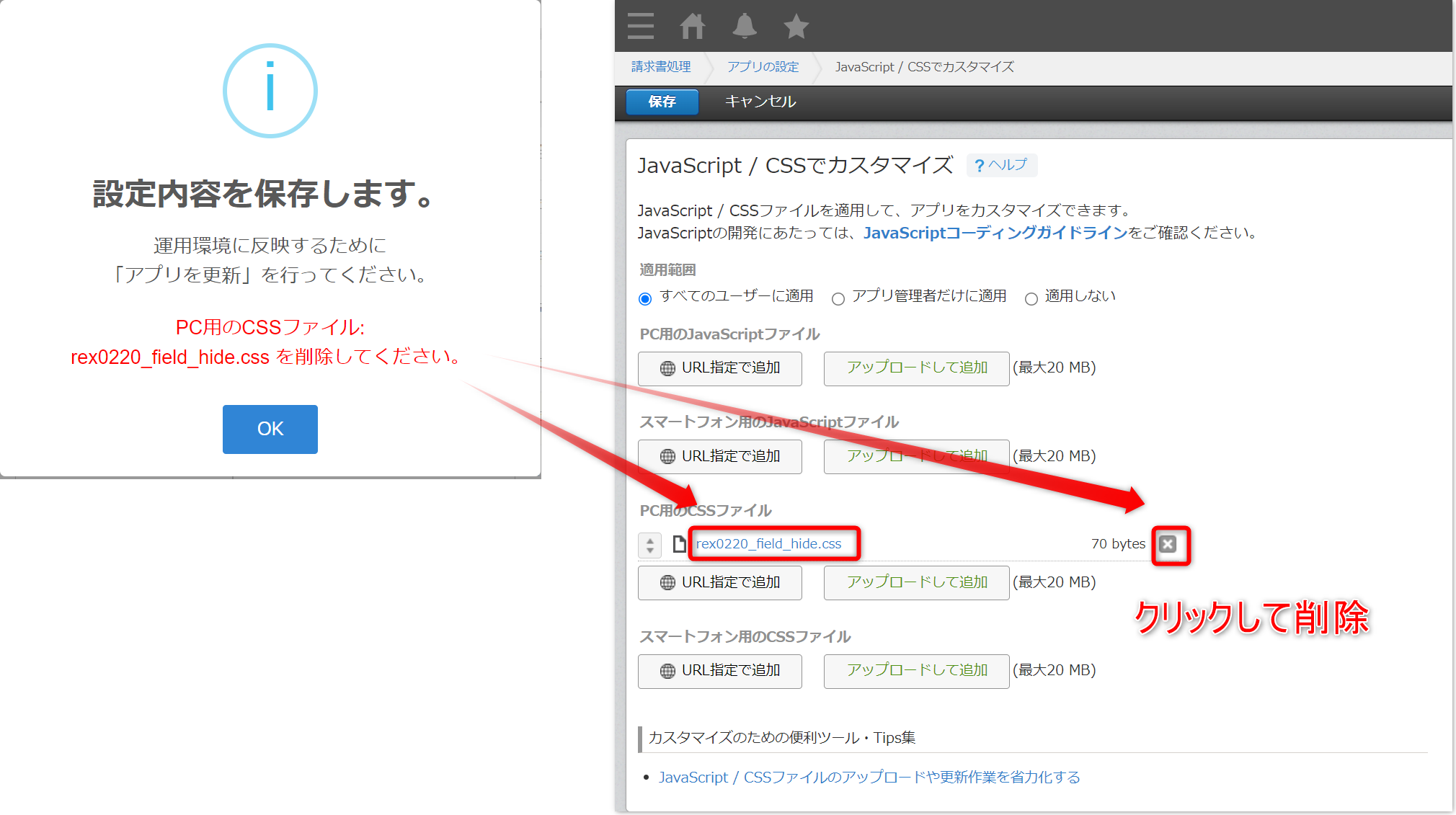Click the favorites star icon
1456x815 pixels.
tap(796, 27)
